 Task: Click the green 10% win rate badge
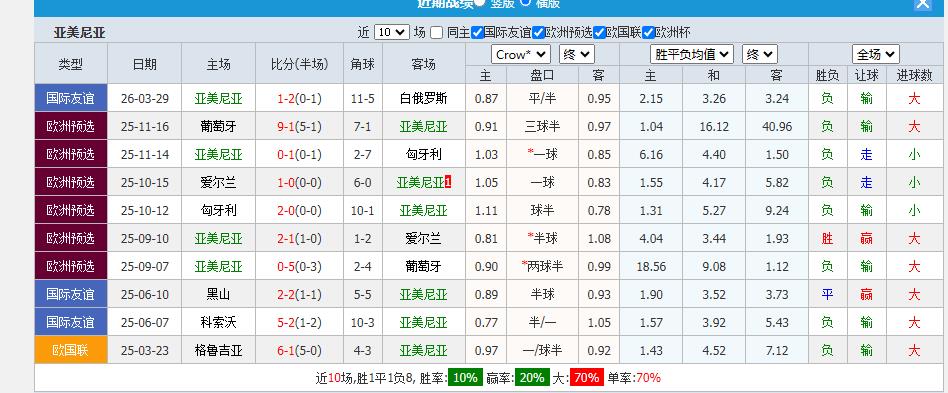[x=466, y=378]
